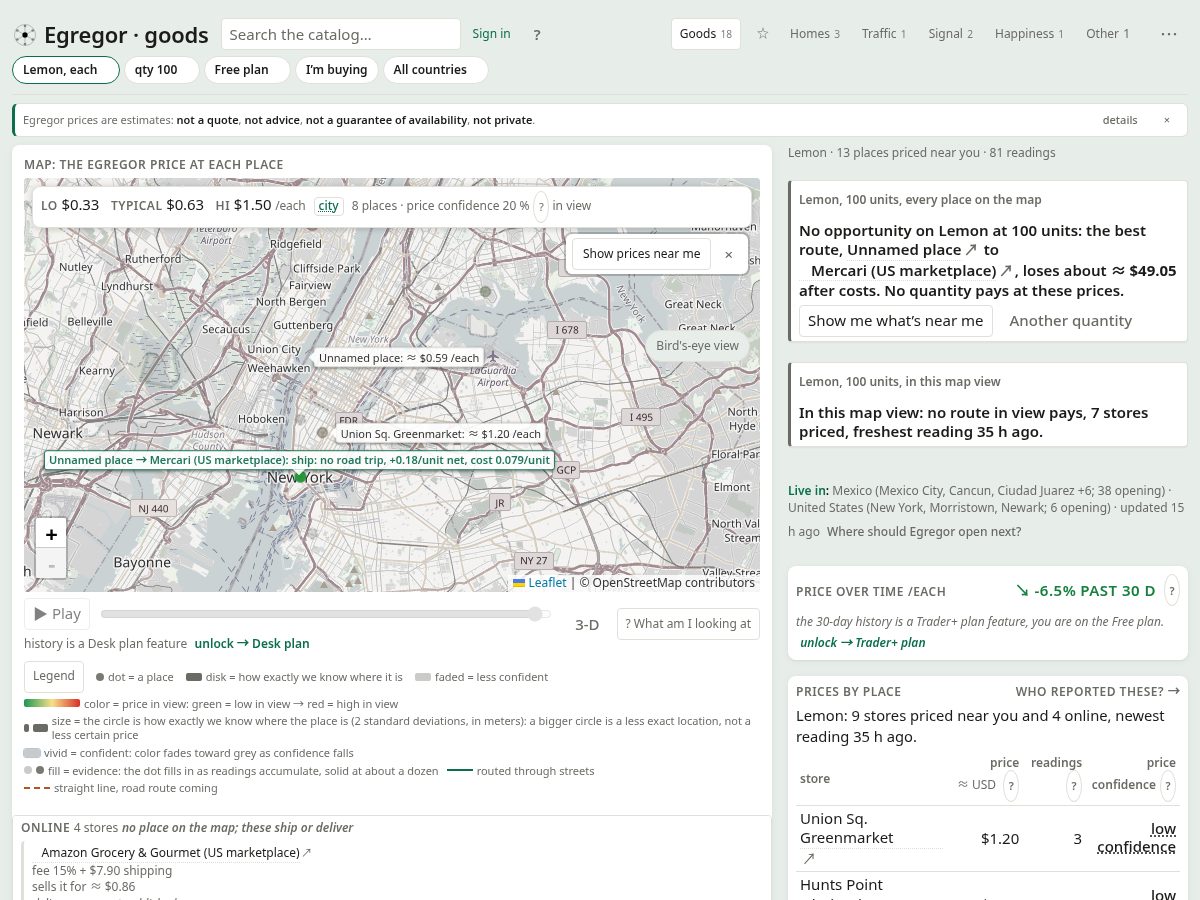Click the price color gradient legend swatch
The image size is (1200, 900).
point(52,704)
